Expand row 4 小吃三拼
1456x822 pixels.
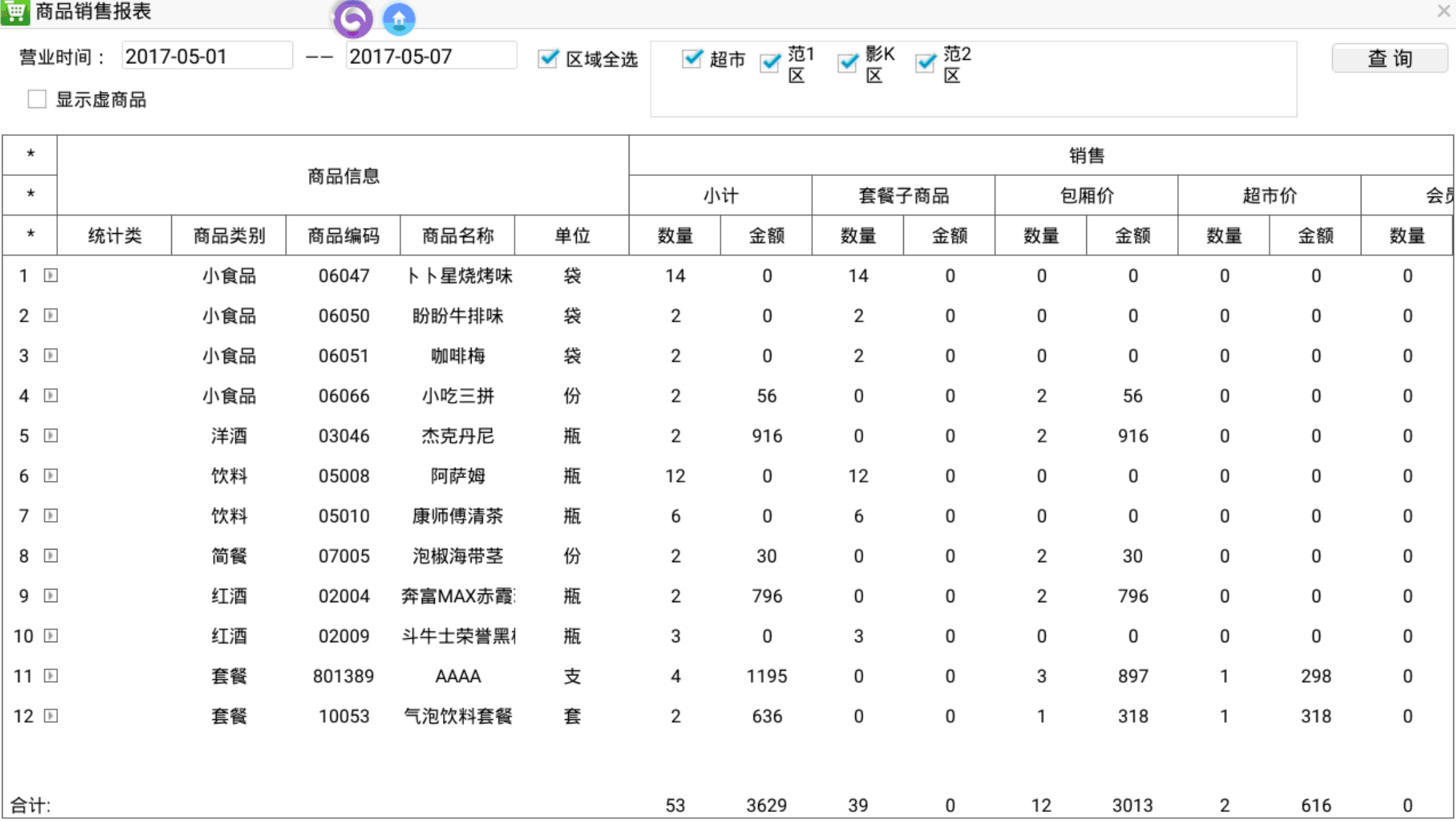tap(51, 395)
